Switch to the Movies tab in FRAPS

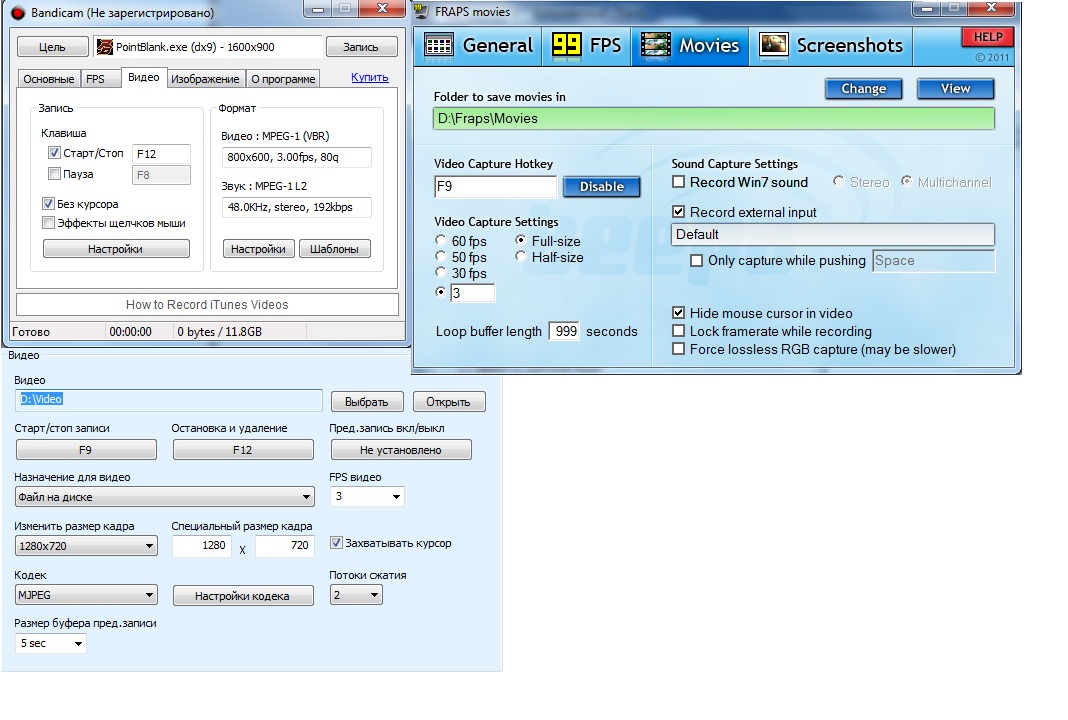(x=690, y=46)
